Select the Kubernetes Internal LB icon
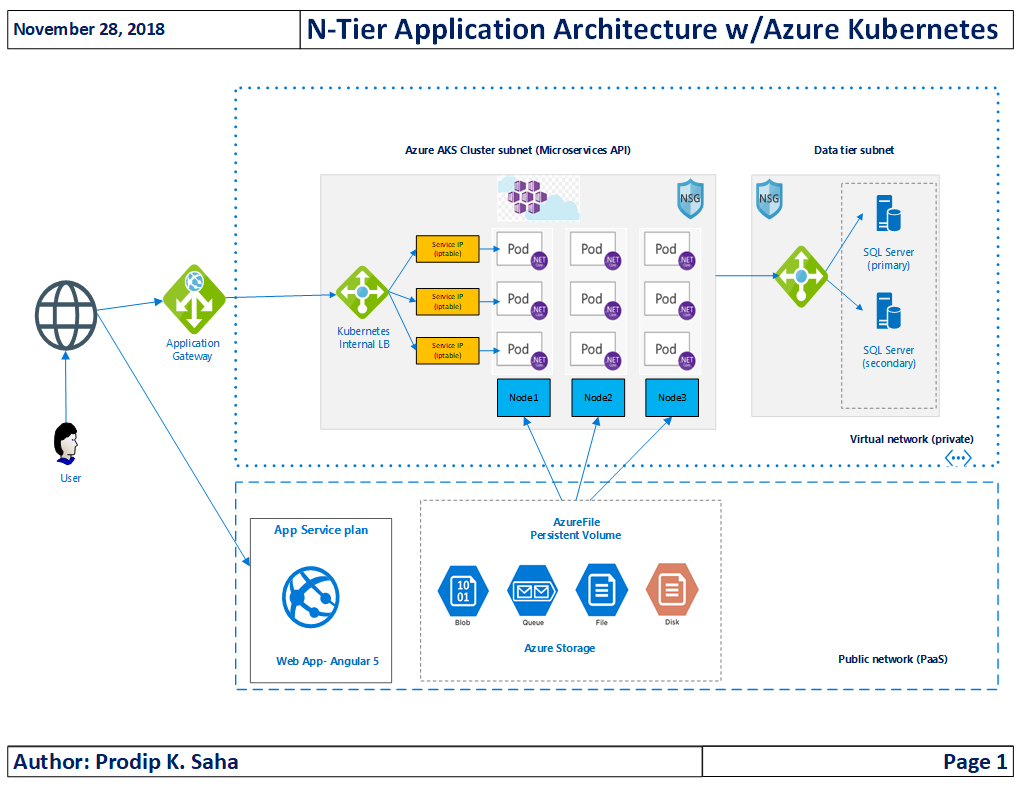The image size is (1021, 788). click(362, 292)
